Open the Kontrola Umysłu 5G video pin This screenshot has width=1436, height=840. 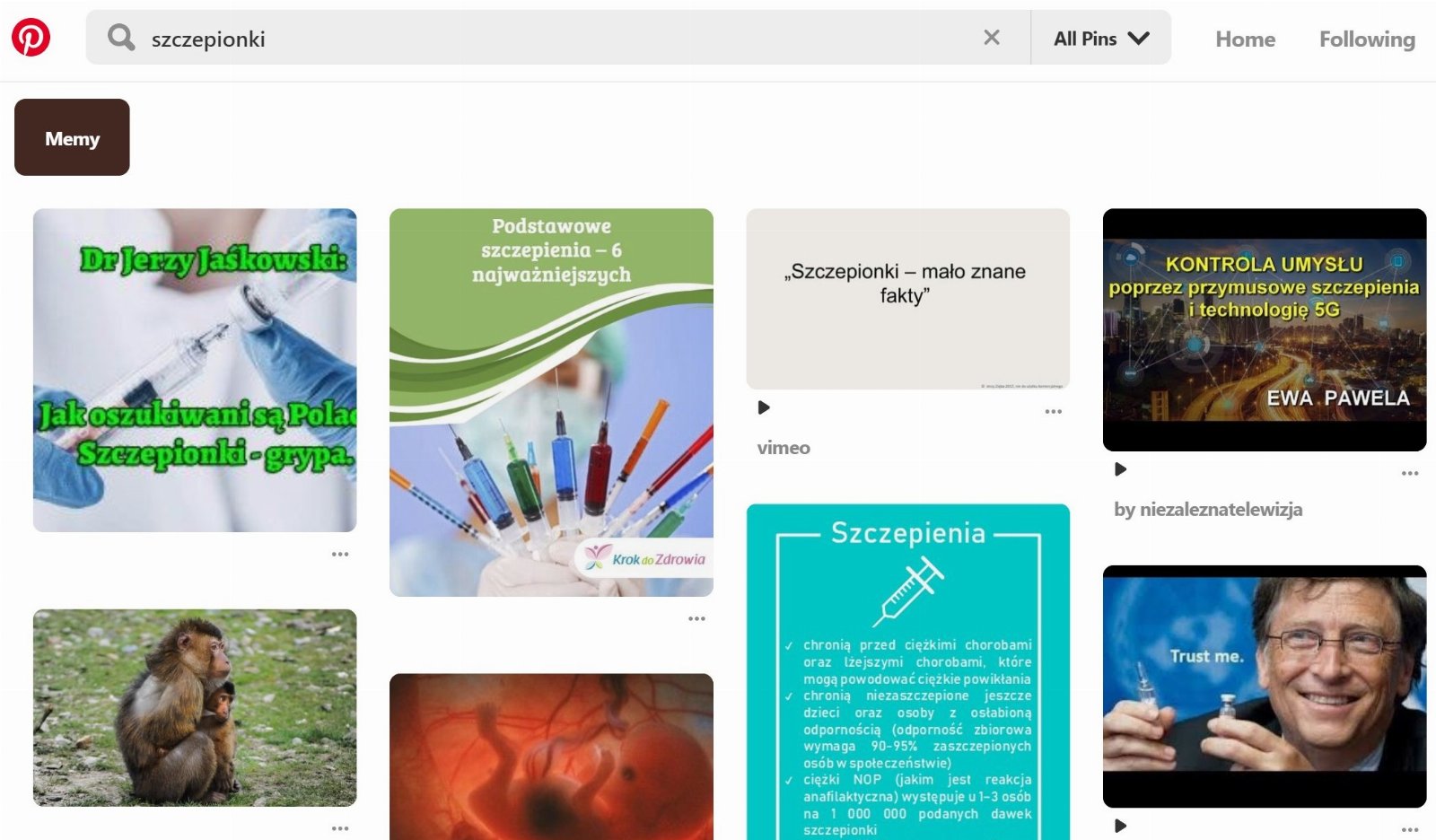click(1265, 330)
